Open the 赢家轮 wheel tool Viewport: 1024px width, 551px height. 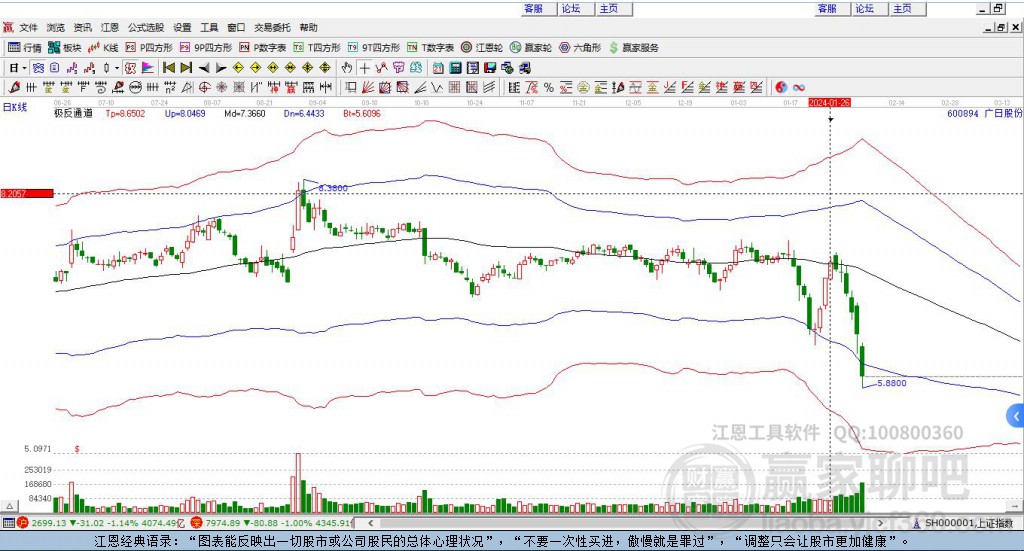point(531,48)
